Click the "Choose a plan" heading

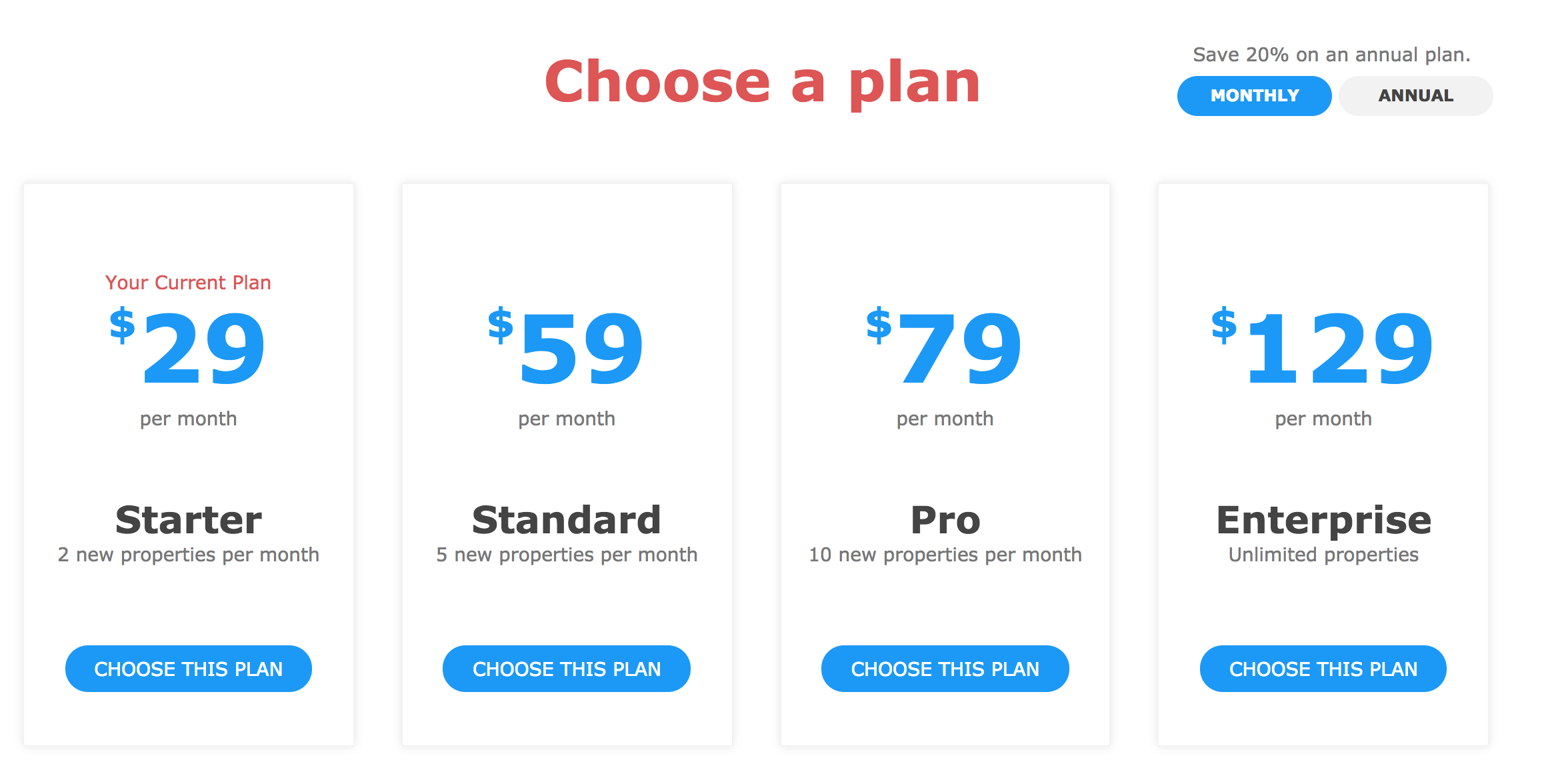762,82
